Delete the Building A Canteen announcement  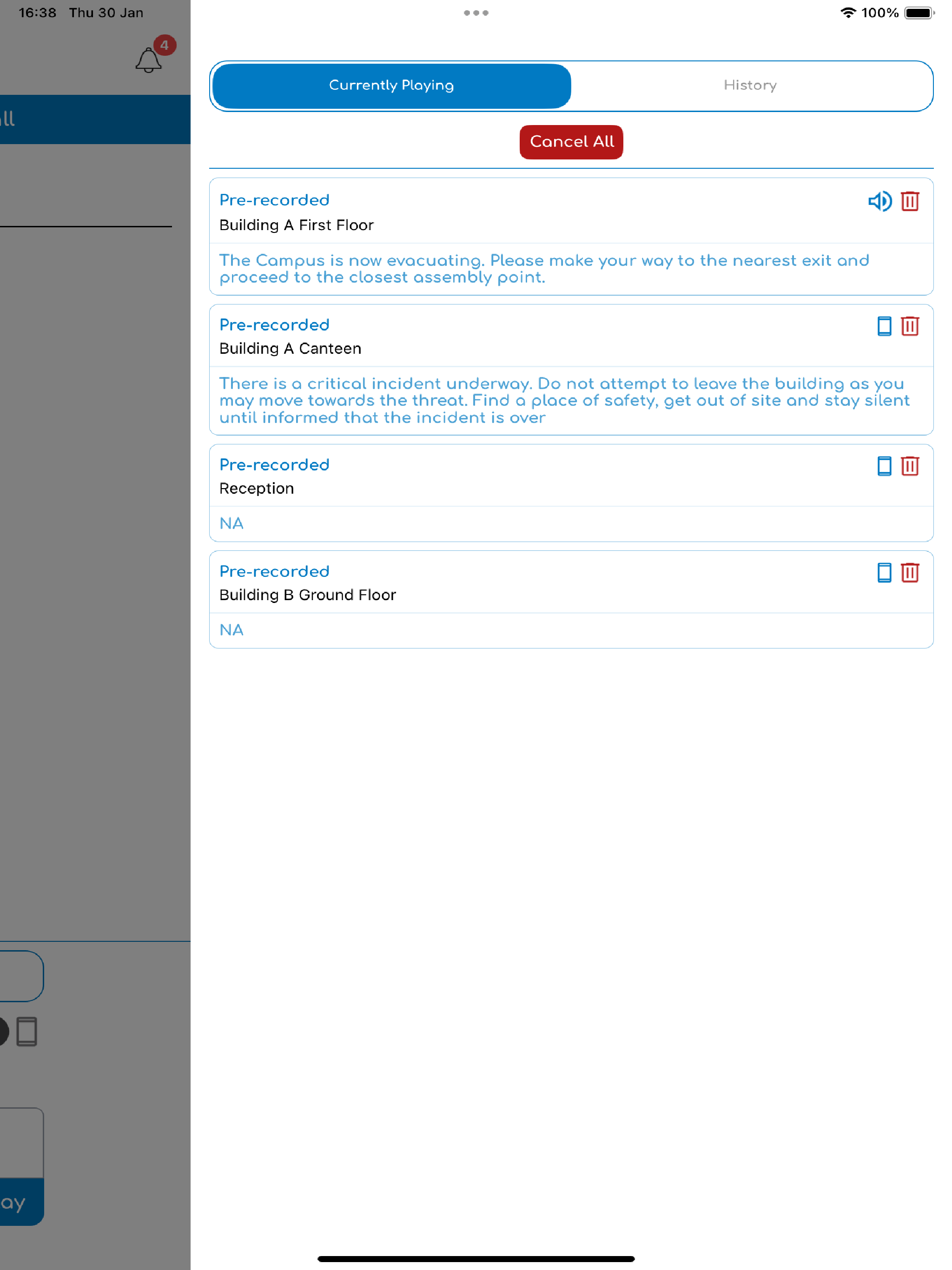(x=910, y=326)
